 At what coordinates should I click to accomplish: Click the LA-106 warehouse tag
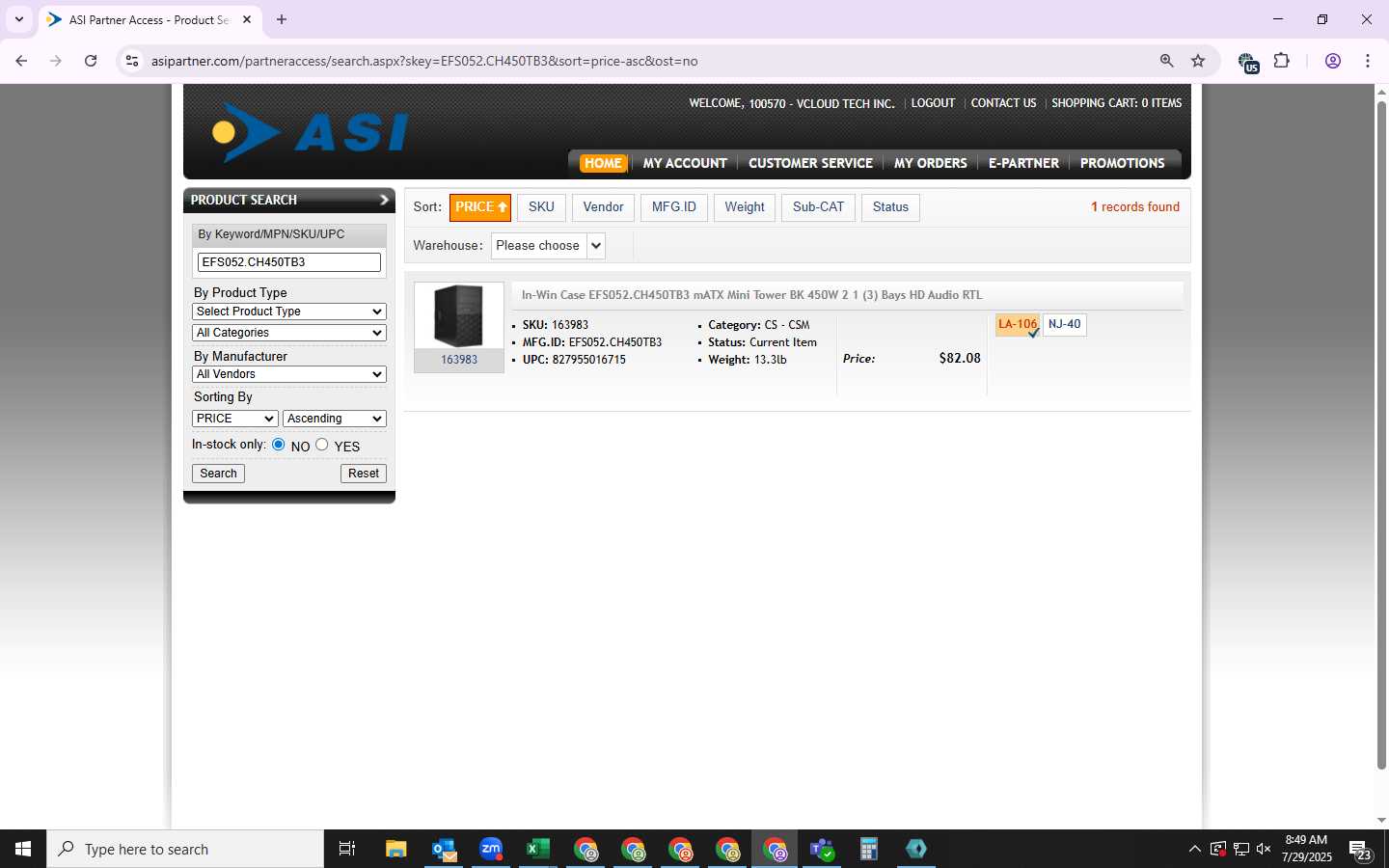[x=1018, y=325]
